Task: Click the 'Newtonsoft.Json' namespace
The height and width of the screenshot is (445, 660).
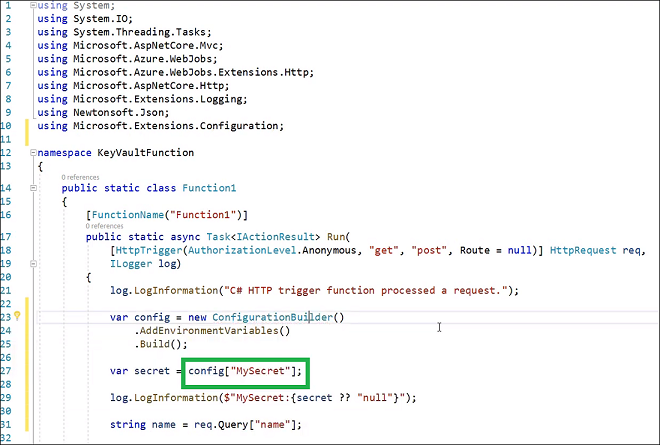Action: pyautogui.click(x=118, y=113)
